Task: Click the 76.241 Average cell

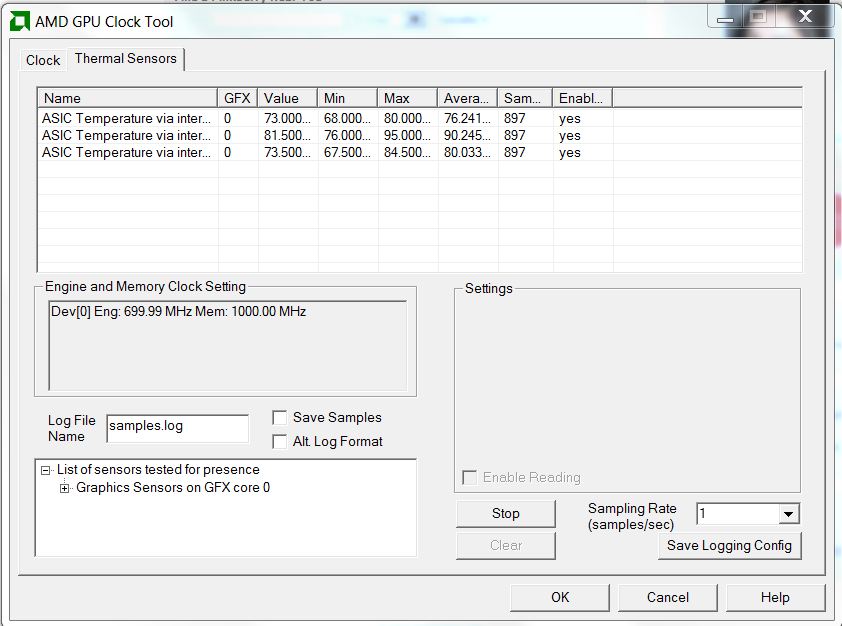Action: coord(467,118)
